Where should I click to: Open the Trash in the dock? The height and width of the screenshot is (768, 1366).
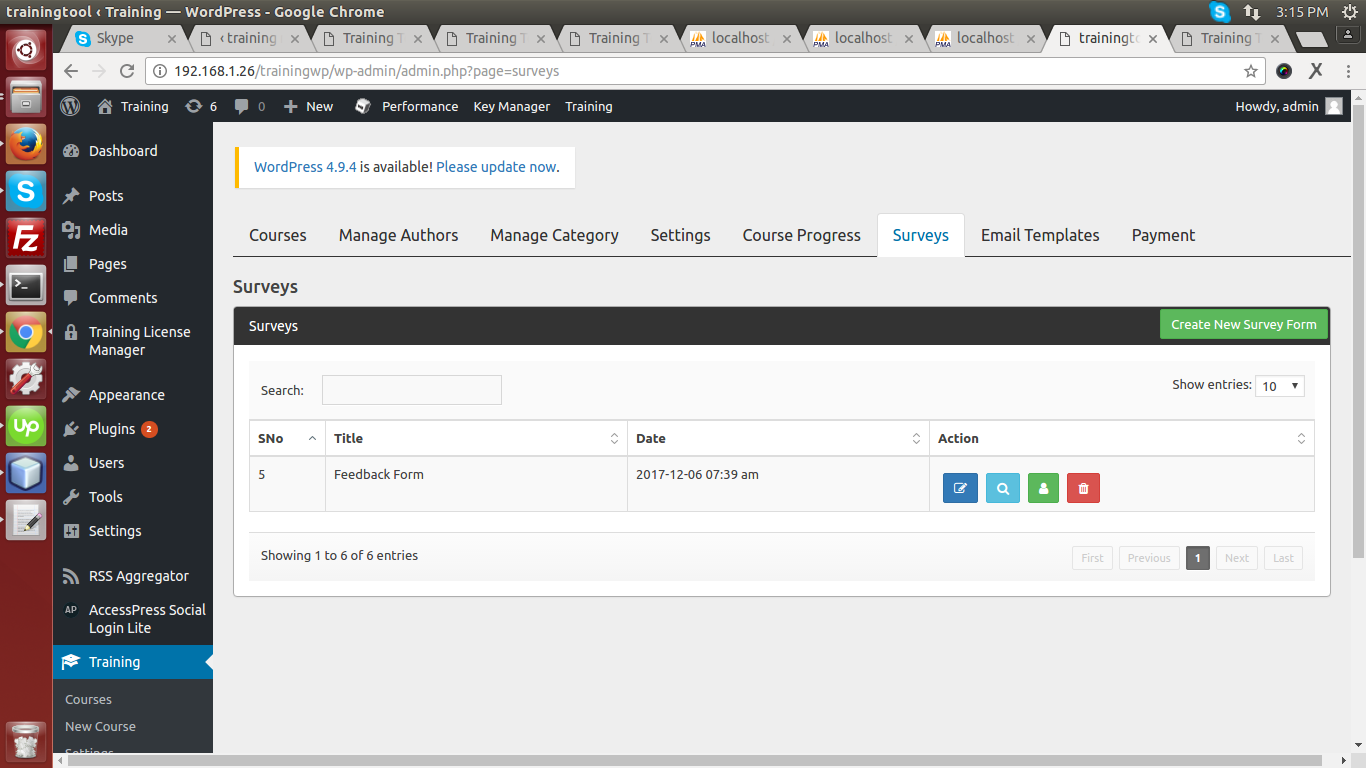(26, 742)
